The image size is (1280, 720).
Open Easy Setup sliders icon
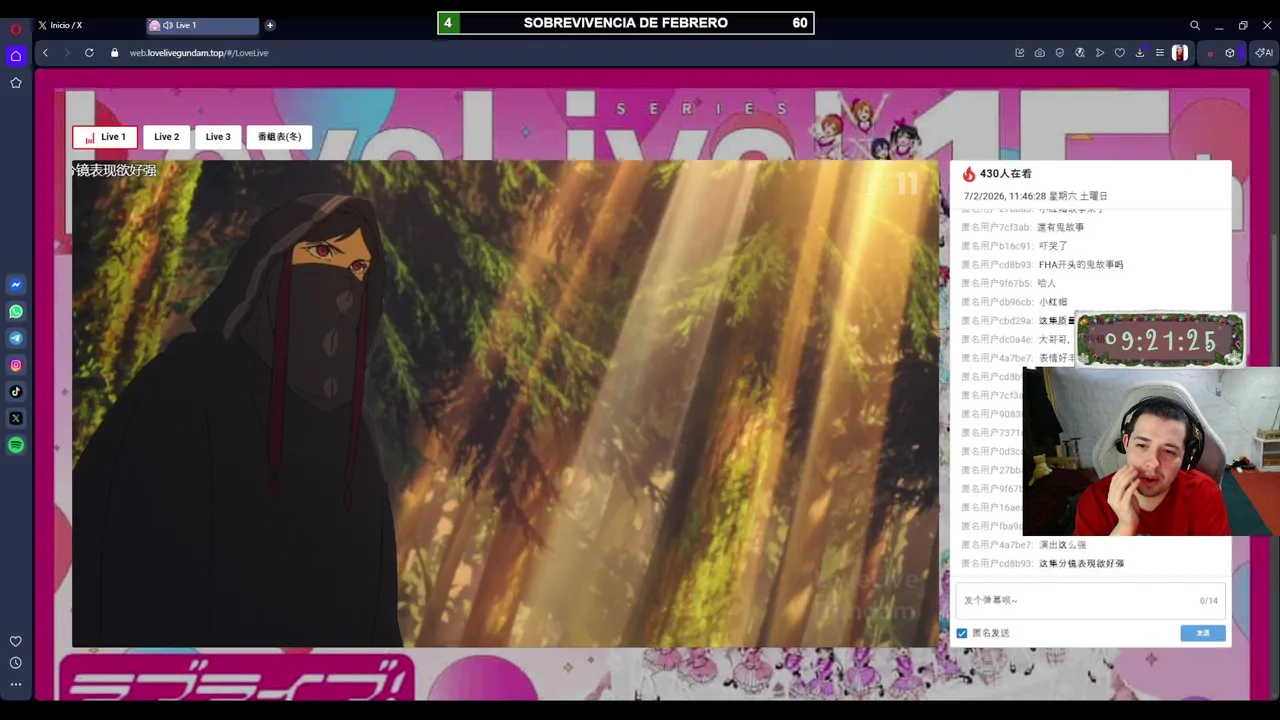click(x=1160, y=53)
